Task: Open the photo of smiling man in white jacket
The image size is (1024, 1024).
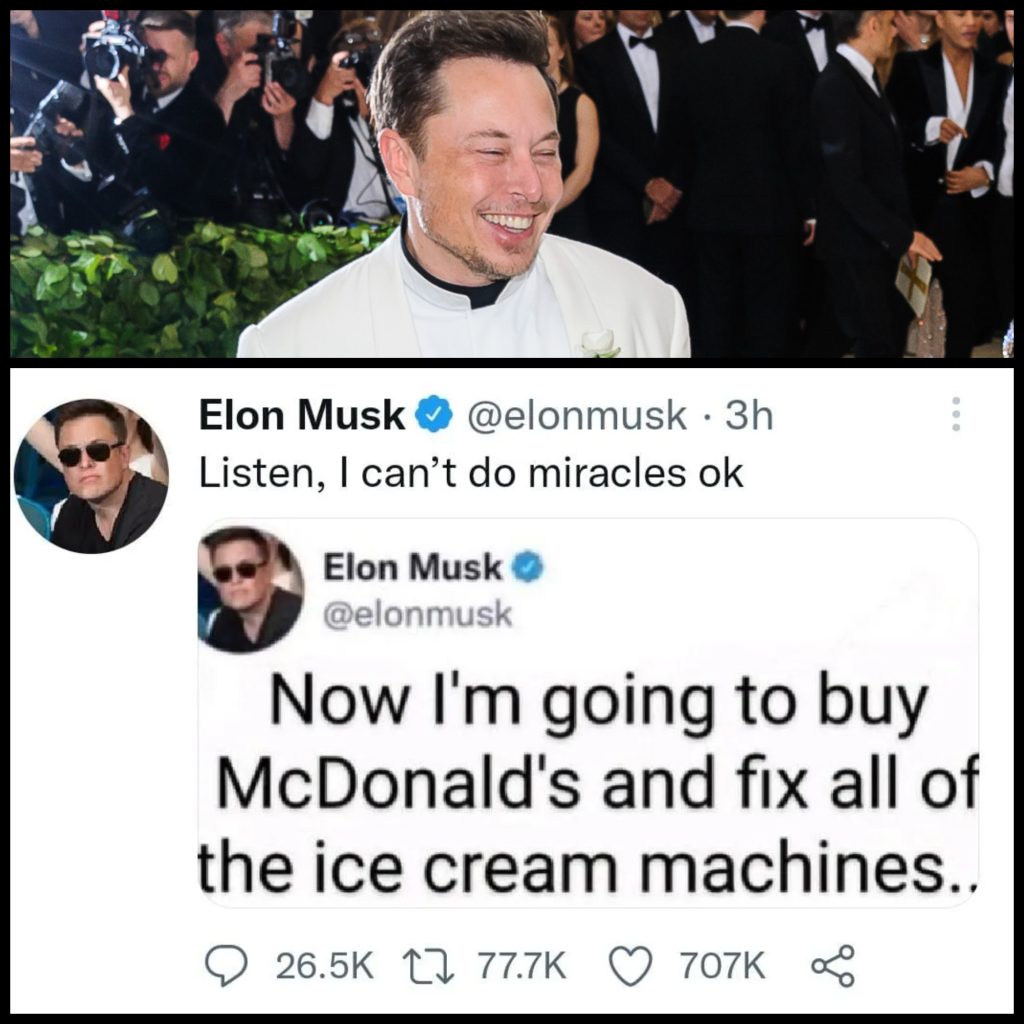Action: click(511, 184)
